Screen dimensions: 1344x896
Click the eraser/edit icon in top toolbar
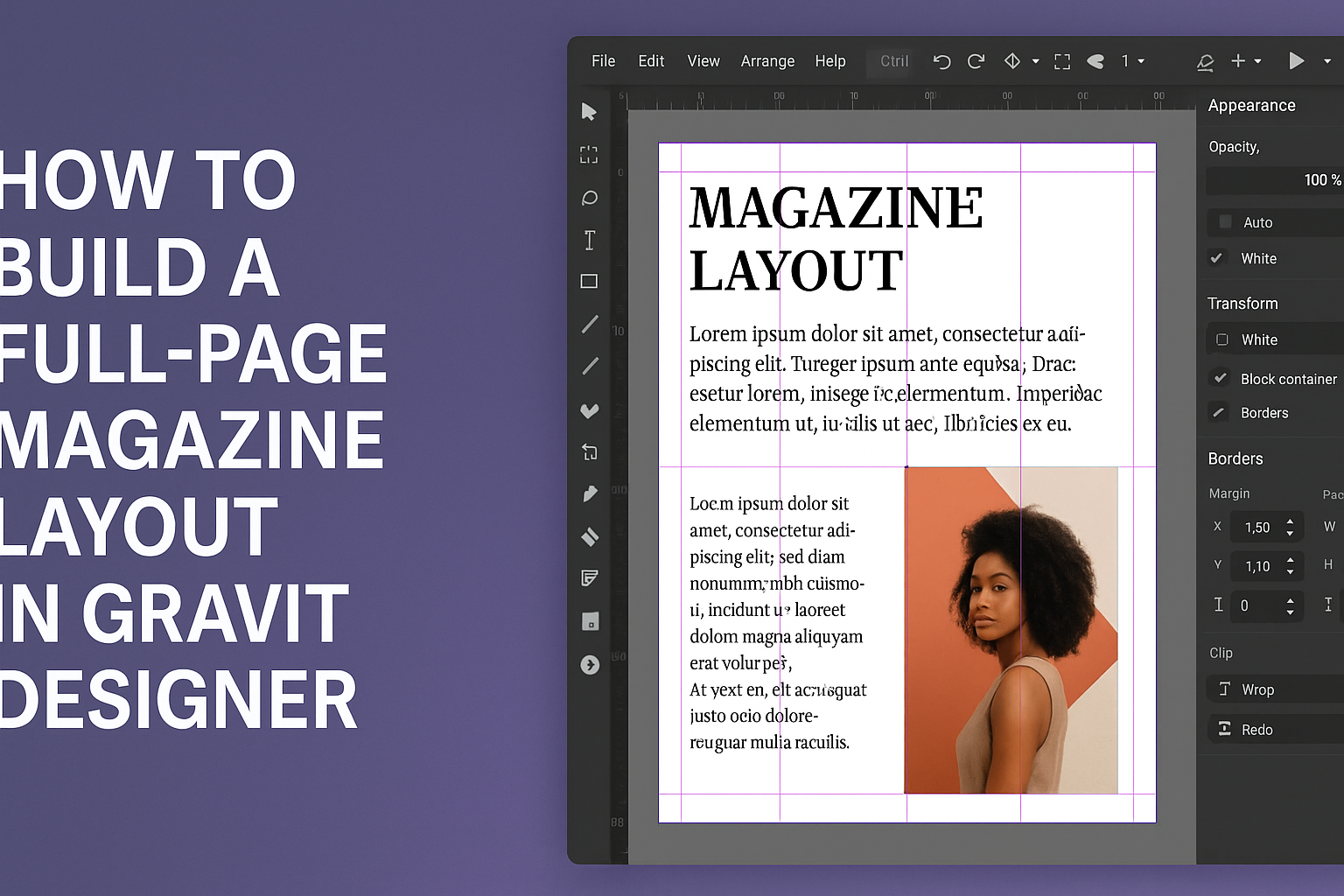coord(1205,62)
